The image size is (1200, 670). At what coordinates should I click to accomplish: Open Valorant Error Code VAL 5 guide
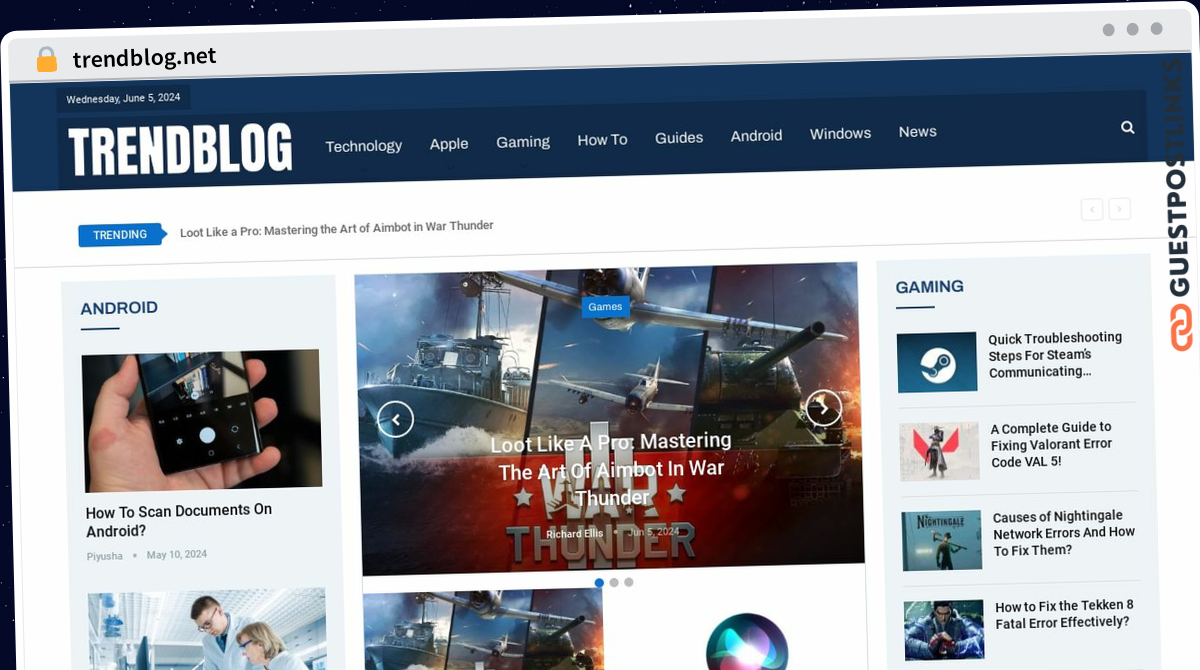point(1051,444)
